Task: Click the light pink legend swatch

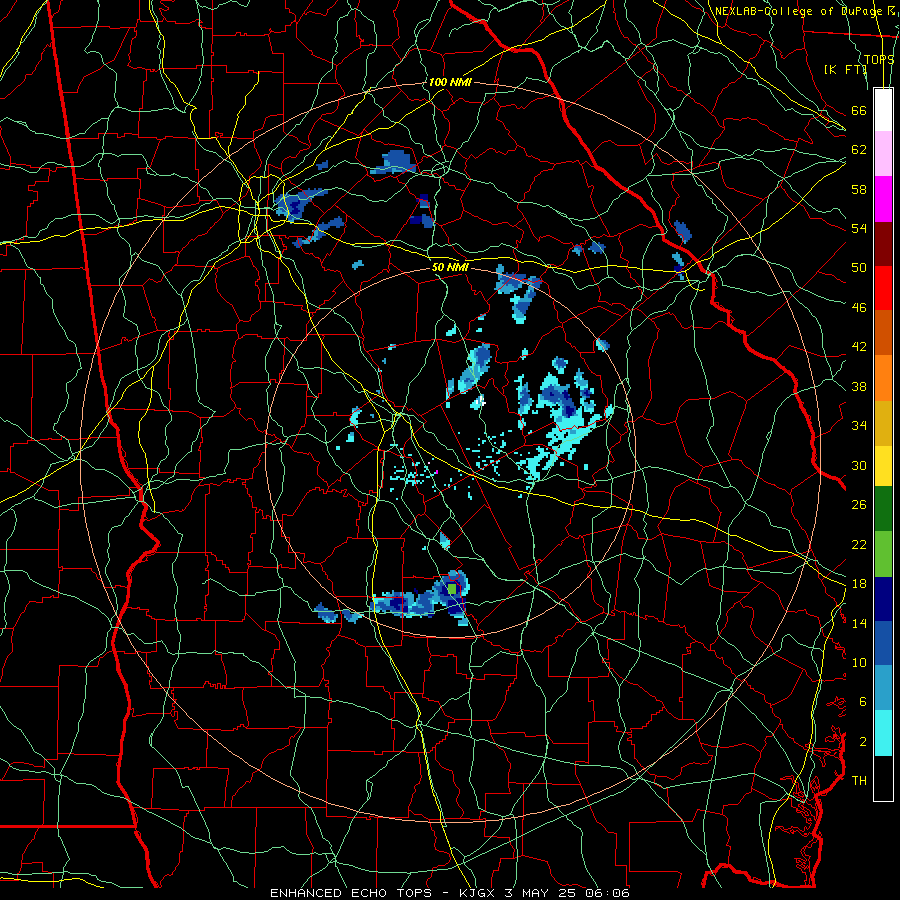Action: click(883, 153)
